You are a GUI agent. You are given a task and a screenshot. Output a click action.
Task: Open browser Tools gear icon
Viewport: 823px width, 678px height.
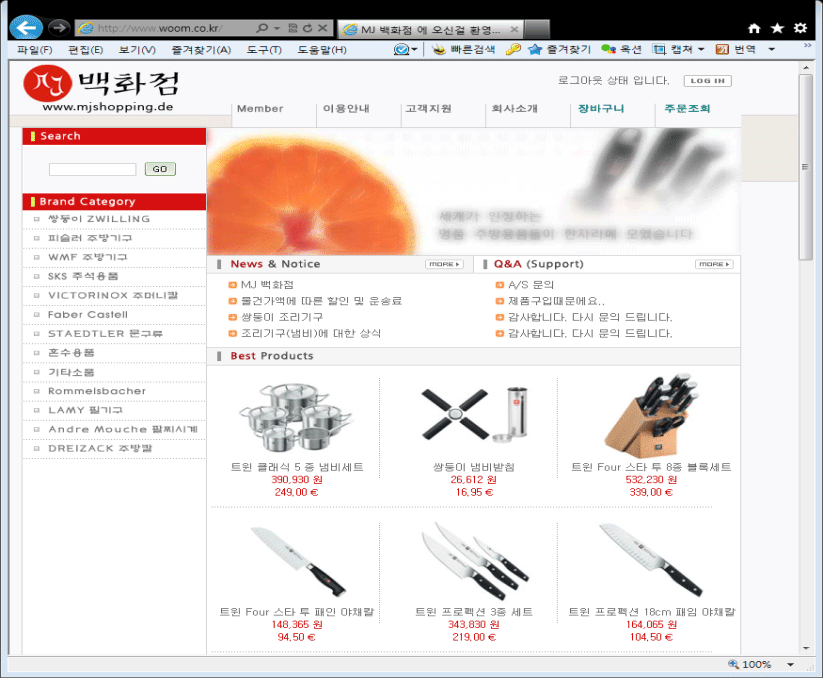point(800,28)
